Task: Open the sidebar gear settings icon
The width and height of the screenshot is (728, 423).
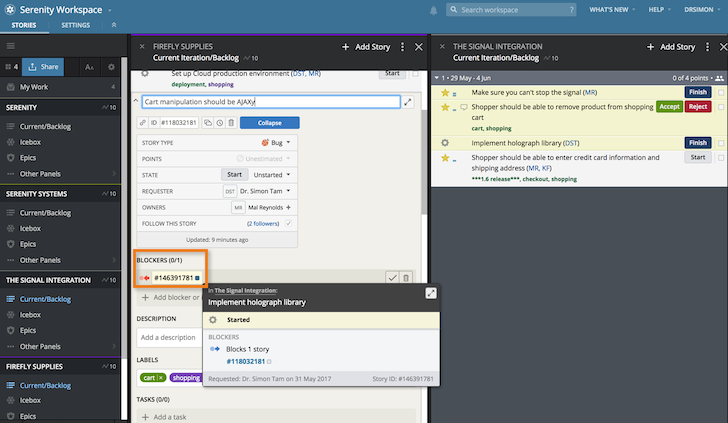Action: tap(112, 67)
